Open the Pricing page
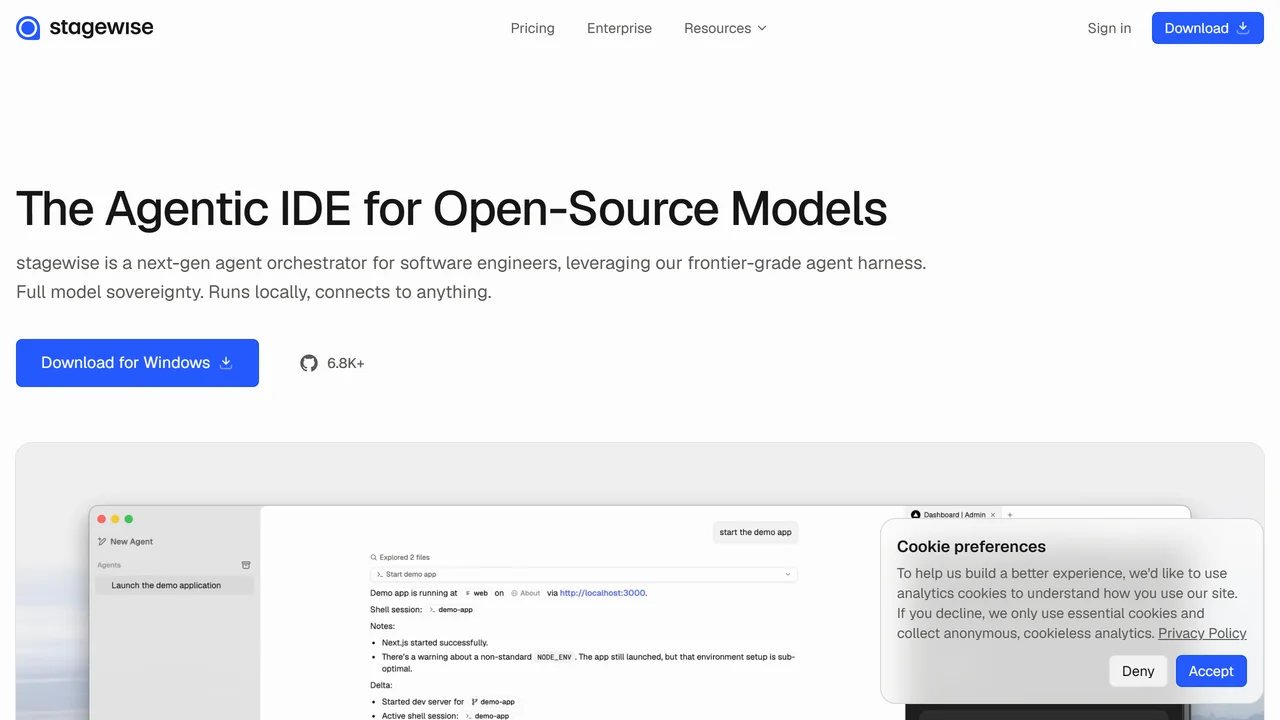 (532, 28)
